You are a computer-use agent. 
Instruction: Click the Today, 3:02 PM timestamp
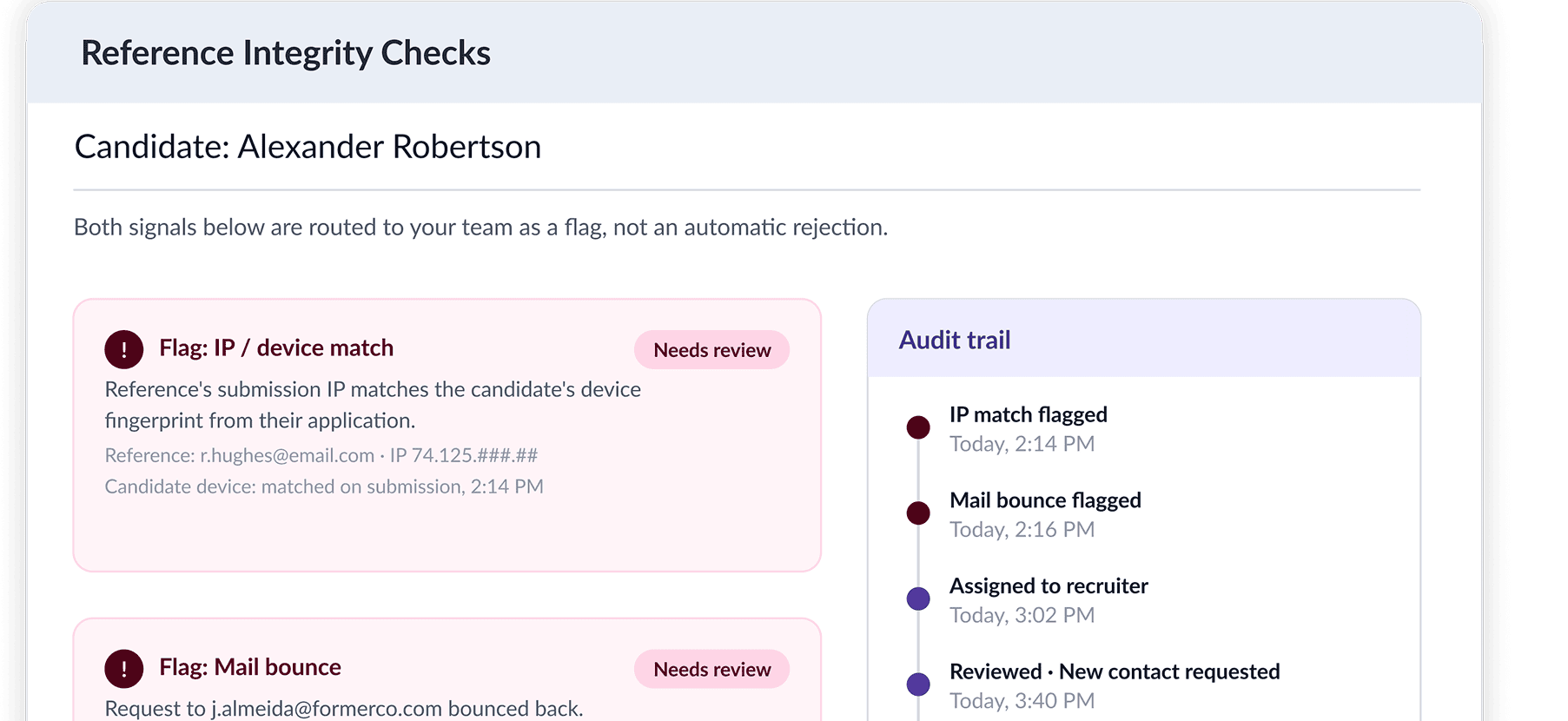coord(1022,615)
